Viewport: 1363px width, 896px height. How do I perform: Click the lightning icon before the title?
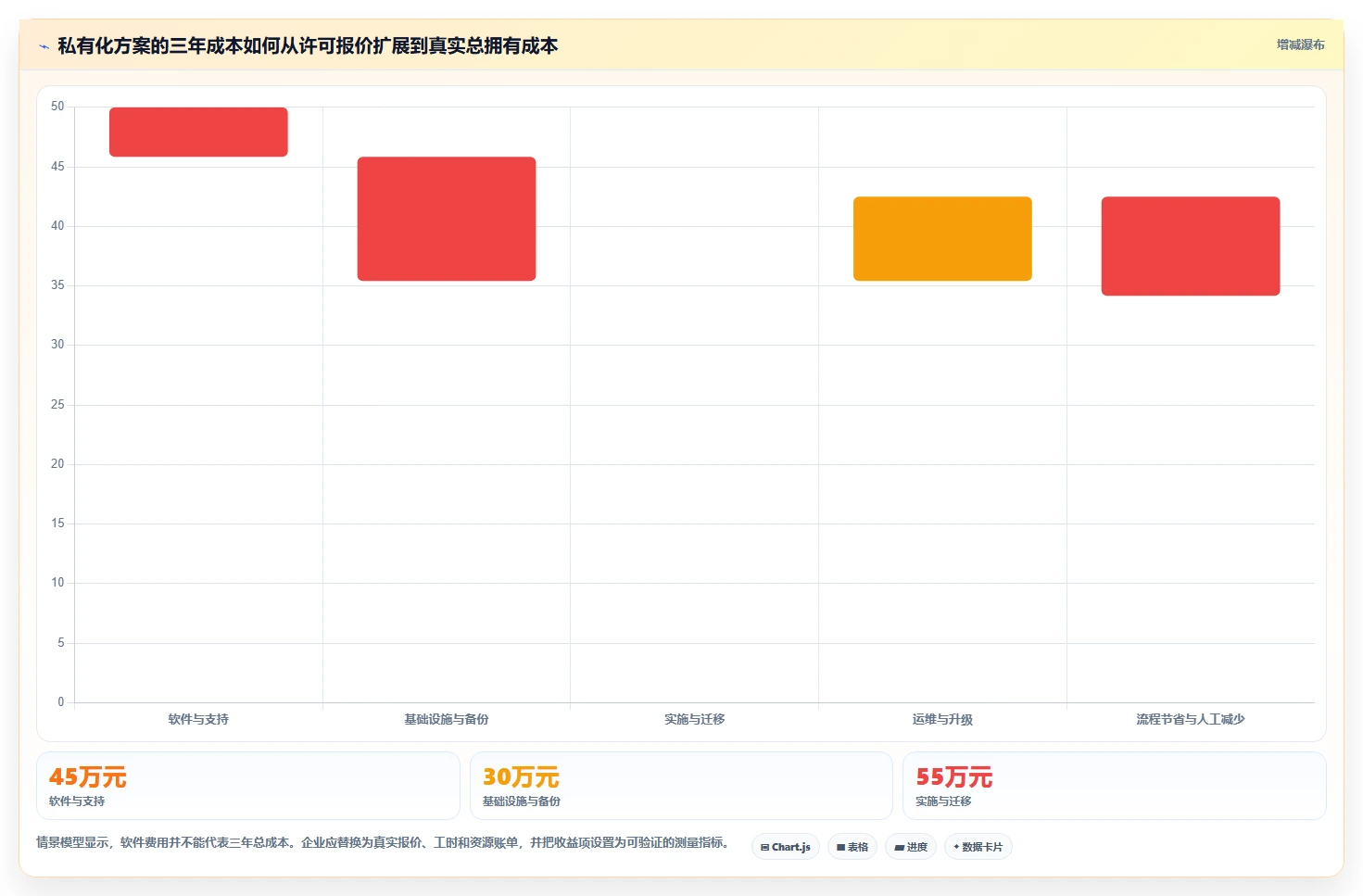[44, 46]
